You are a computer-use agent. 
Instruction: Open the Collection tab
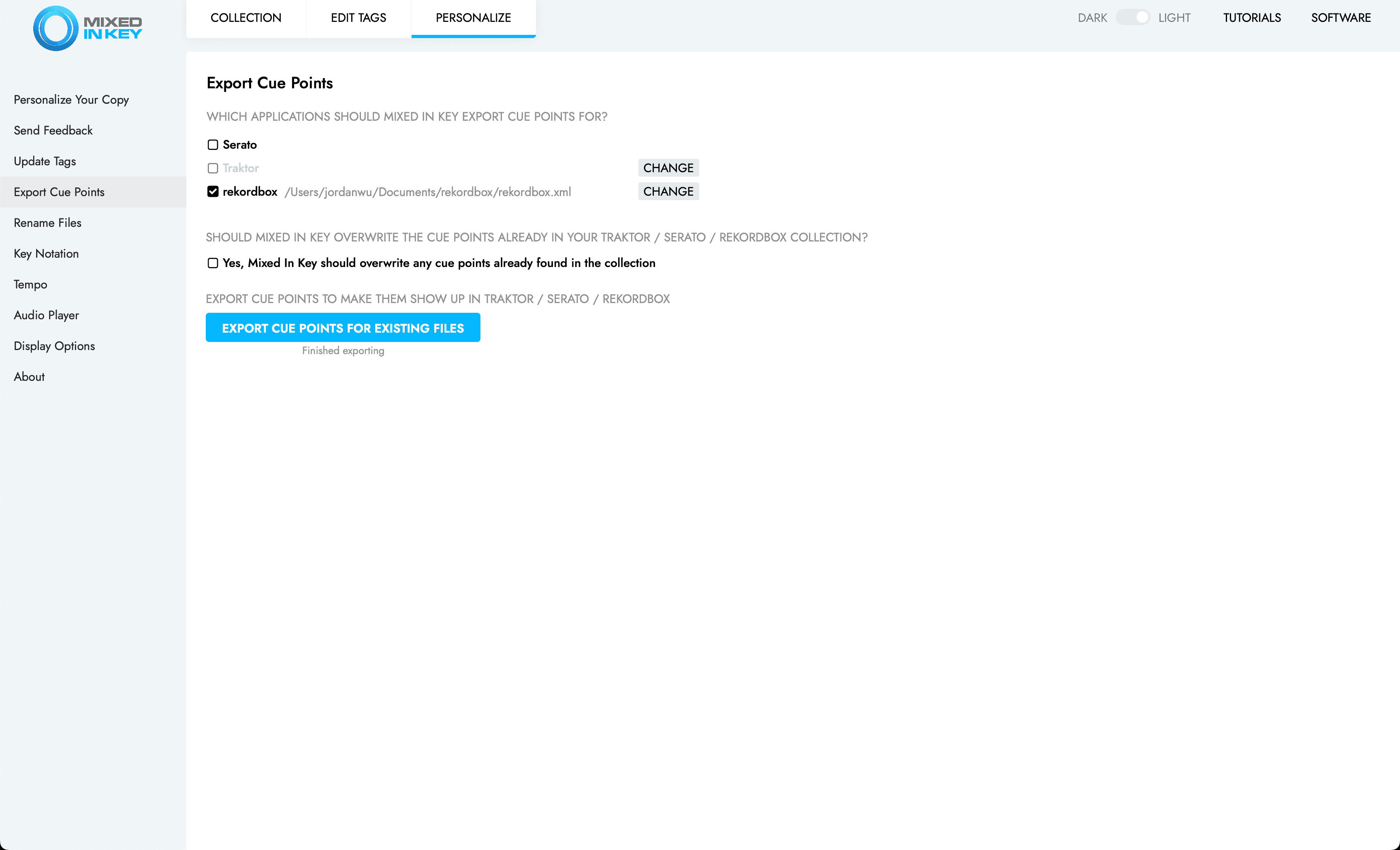pos(246,18)
